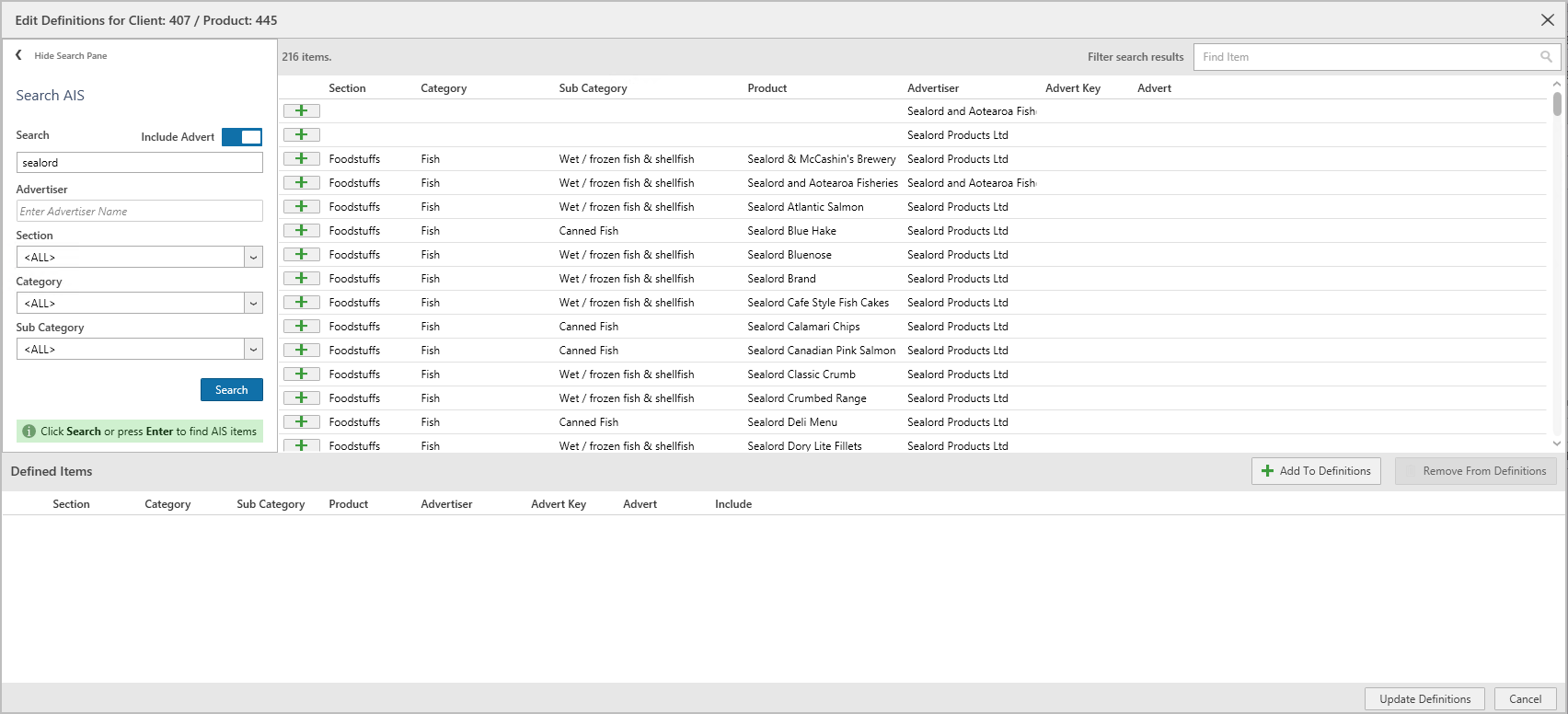The image size is (1568, 714).
Task: Click the 216 items count text
Action: point(306,57)
